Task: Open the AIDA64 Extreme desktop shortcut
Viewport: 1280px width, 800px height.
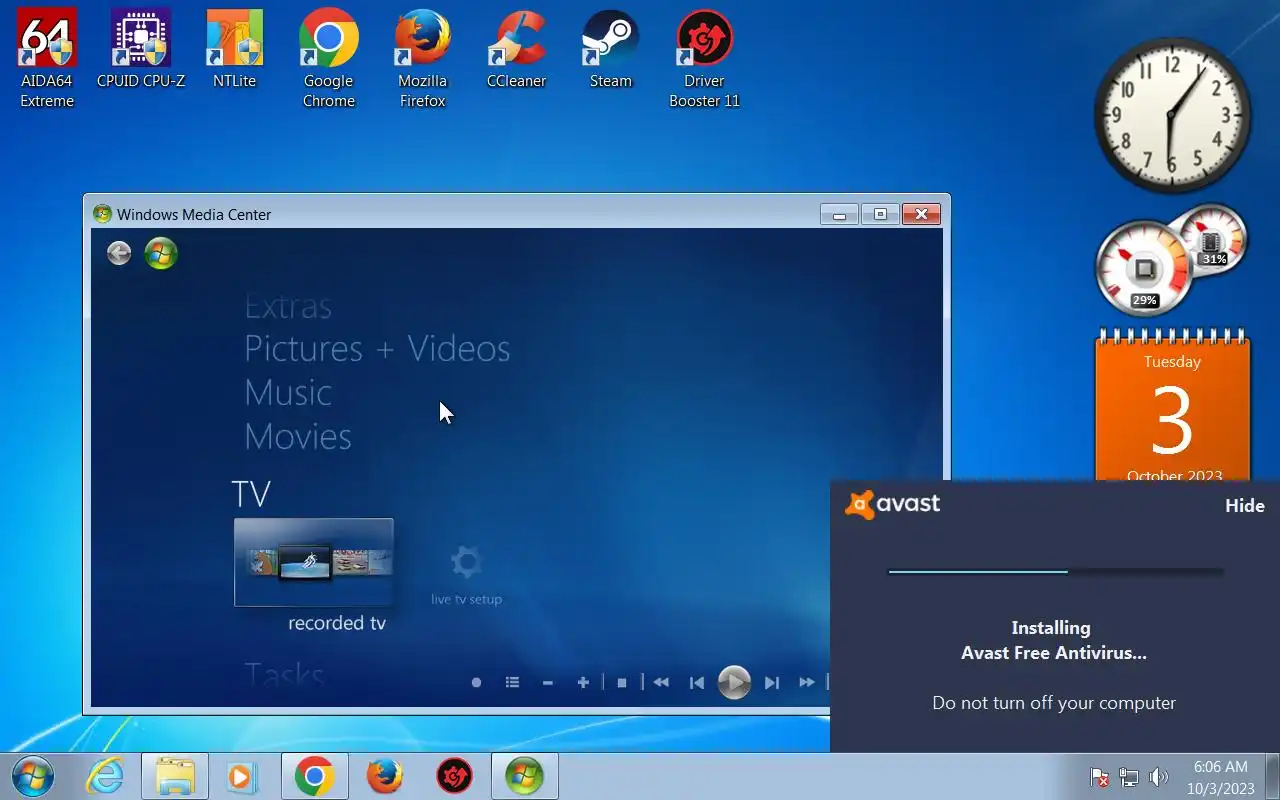Action: (47, 60)
